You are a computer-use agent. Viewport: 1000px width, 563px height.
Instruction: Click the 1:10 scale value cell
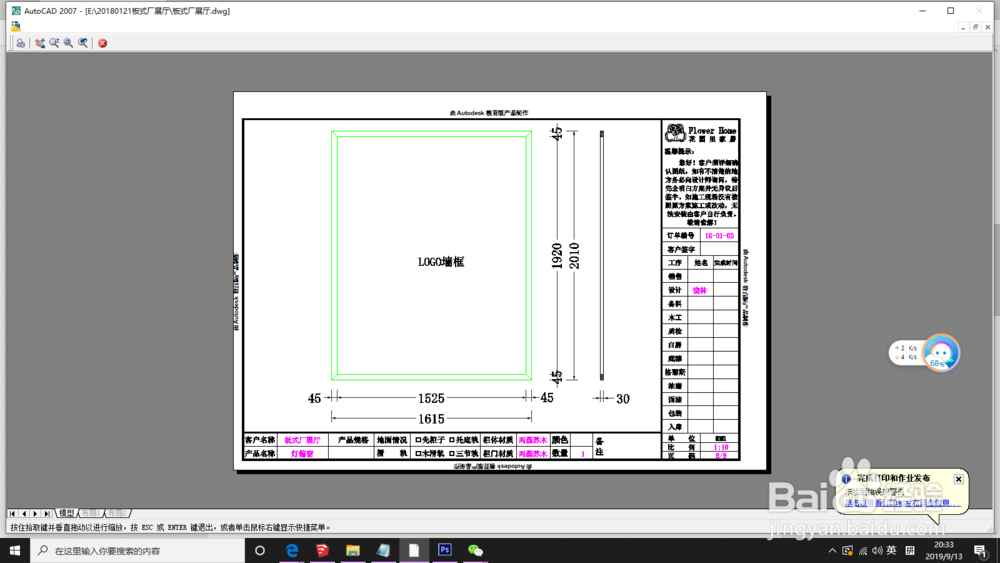[721, 448]
